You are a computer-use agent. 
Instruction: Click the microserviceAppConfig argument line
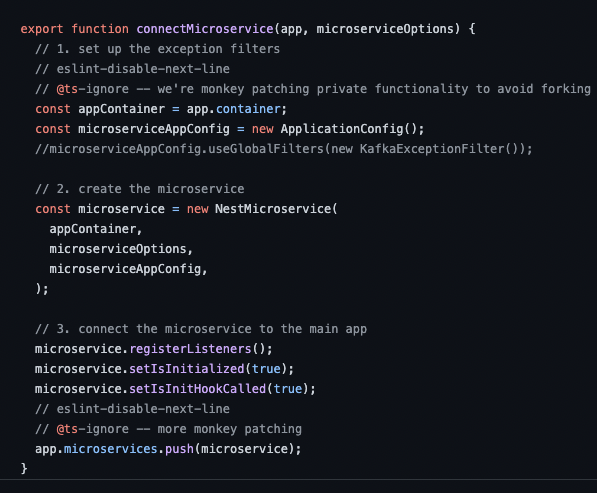128,269
